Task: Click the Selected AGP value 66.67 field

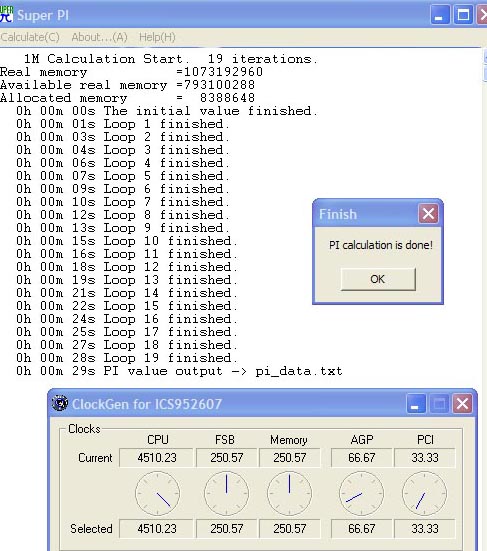Action: click(362, 529)
